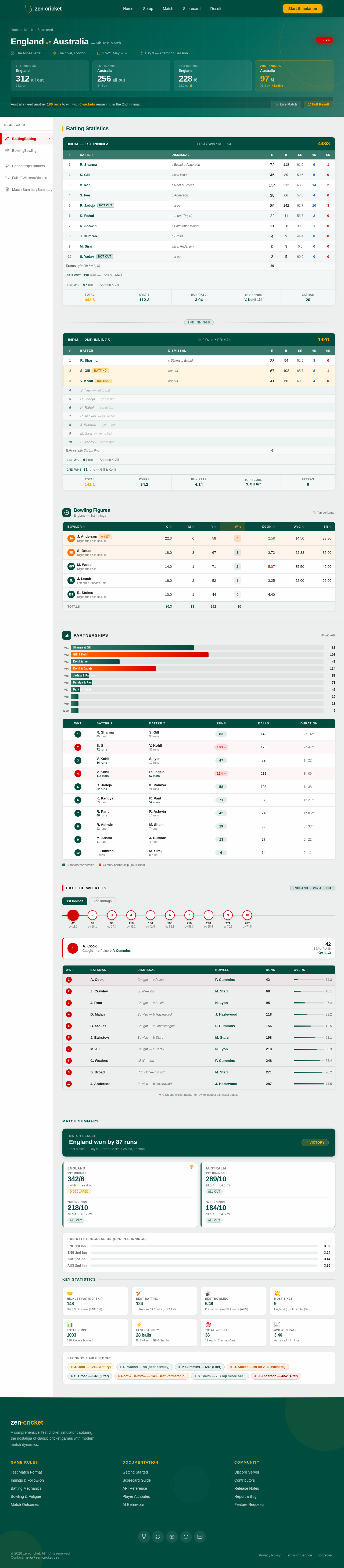Click the Kohli & Jadeja partnership bar

pos(114,668)
